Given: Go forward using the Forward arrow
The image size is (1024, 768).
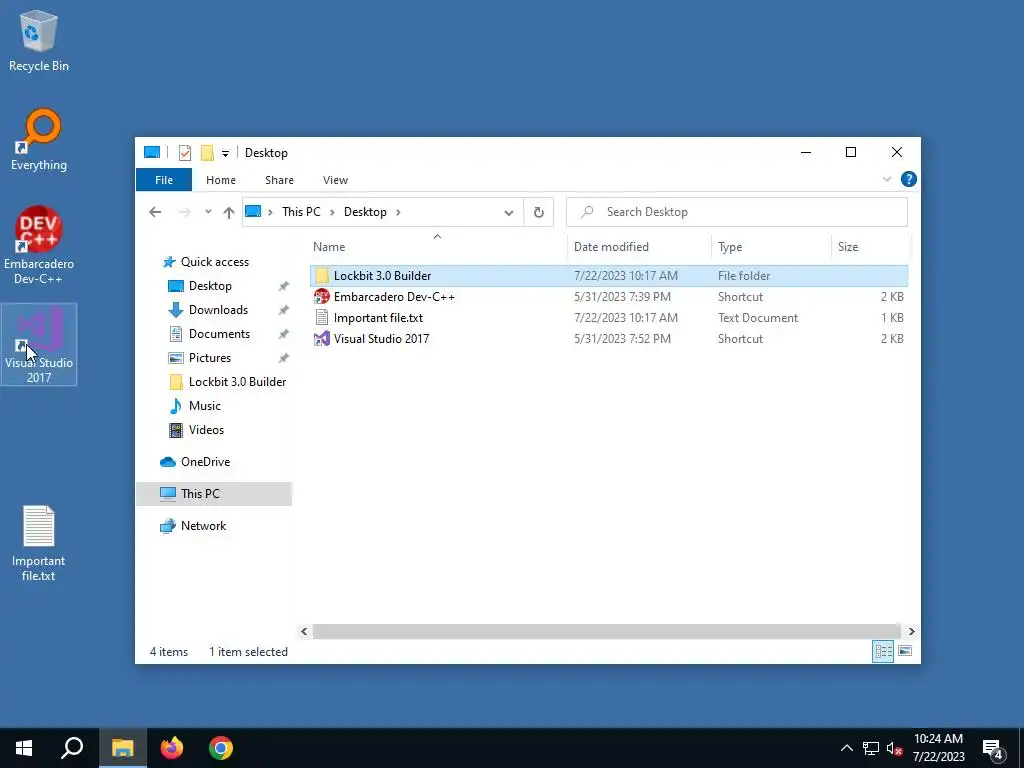Looking at the screenshot, I should click(x=185, y=212).
